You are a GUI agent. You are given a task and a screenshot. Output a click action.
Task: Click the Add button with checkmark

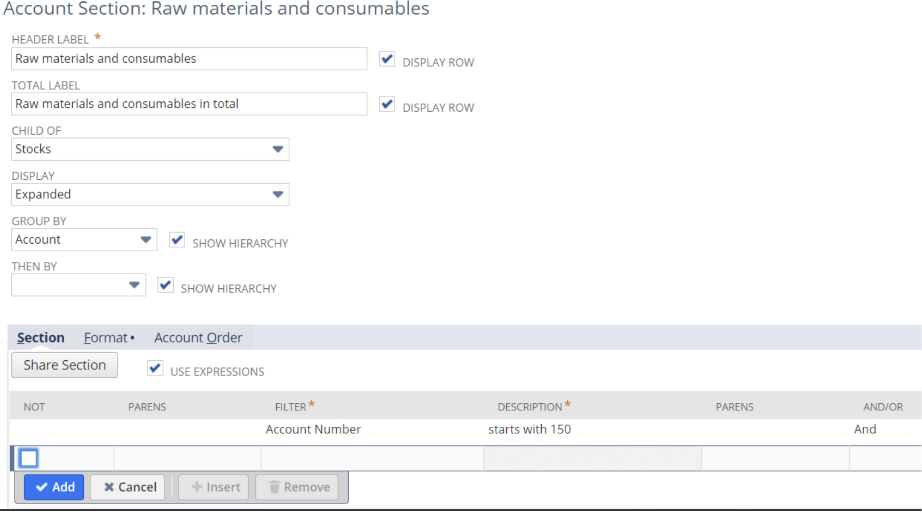pyautogui.click(x=54, y=487)
